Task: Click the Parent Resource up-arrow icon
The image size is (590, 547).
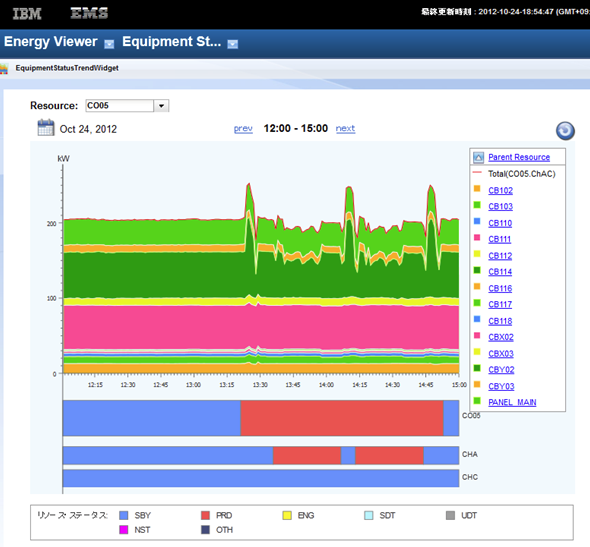Action: [x=478, y=157]
